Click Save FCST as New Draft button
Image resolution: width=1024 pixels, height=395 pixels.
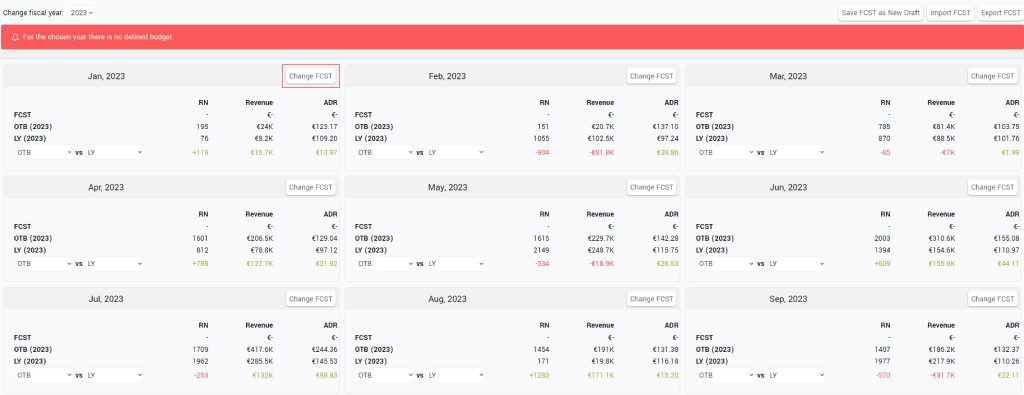coord(880,13)
